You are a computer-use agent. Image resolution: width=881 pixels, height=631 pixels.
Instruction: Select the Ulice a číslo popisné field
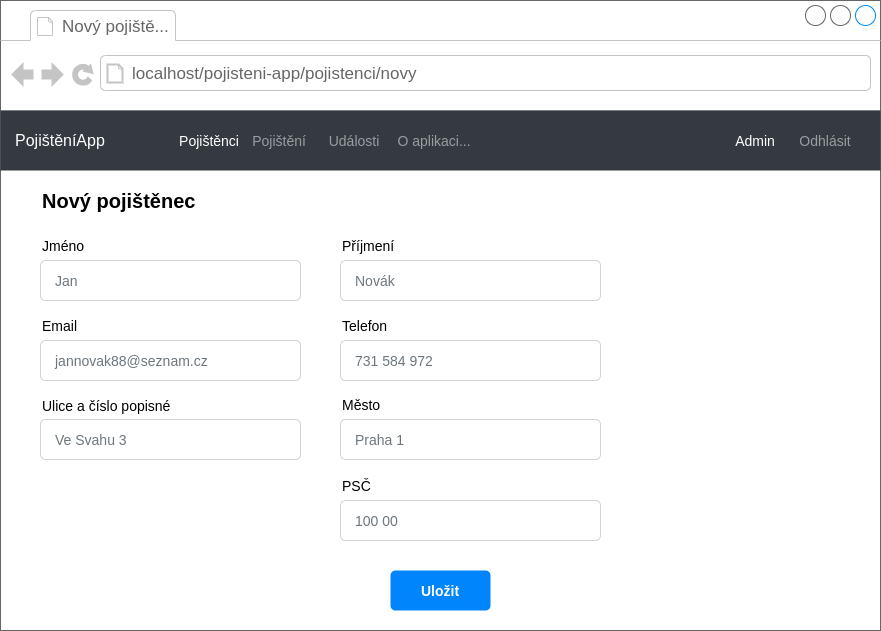click(170, 440)
